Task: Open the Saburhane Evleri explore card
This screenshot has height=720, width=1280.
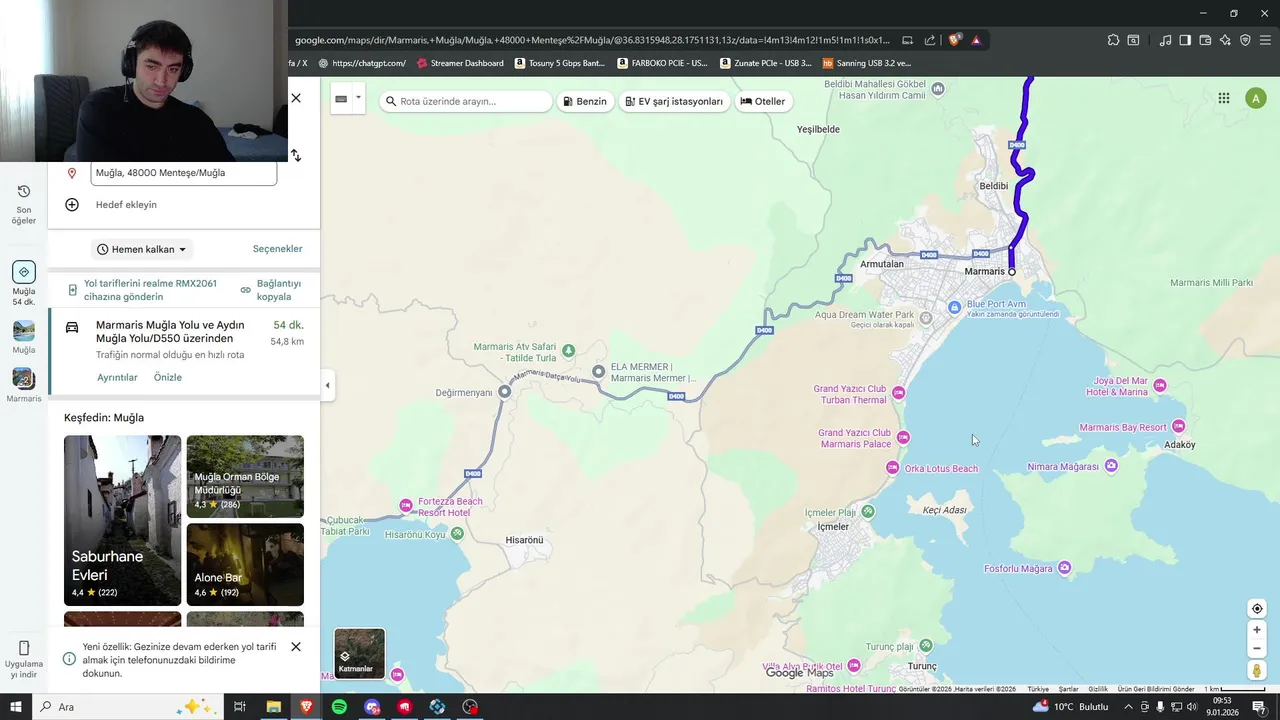Action: 122,520
